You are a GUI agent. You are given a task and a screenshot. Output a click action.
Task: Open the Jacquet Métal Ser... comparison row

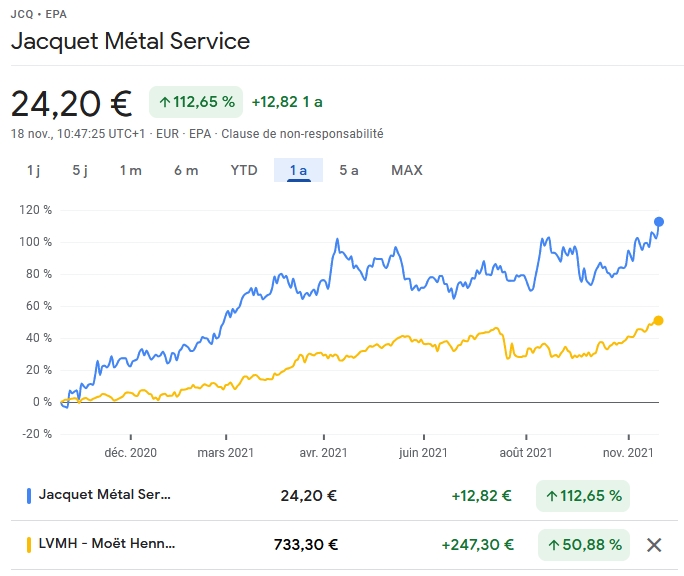(105, 495)
